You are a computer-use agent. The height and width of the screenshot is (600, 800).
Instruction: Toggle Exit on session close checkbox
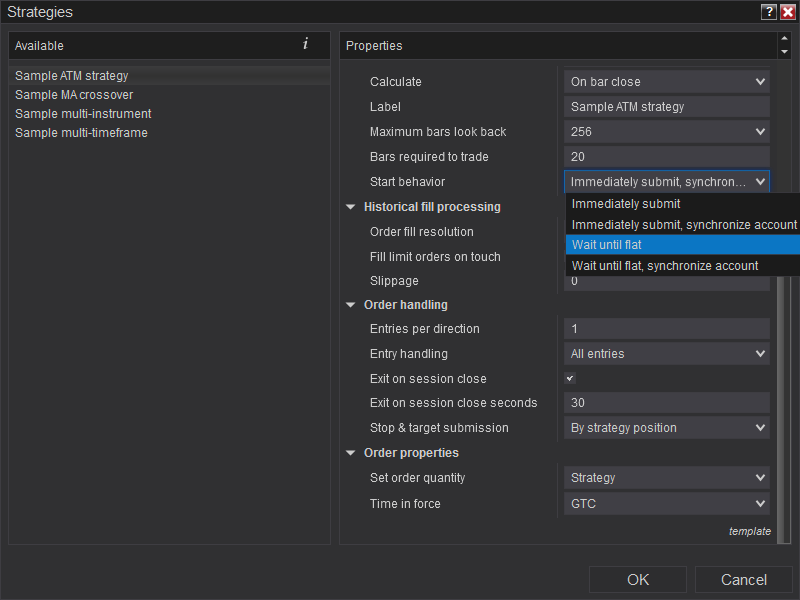(570, 379)
